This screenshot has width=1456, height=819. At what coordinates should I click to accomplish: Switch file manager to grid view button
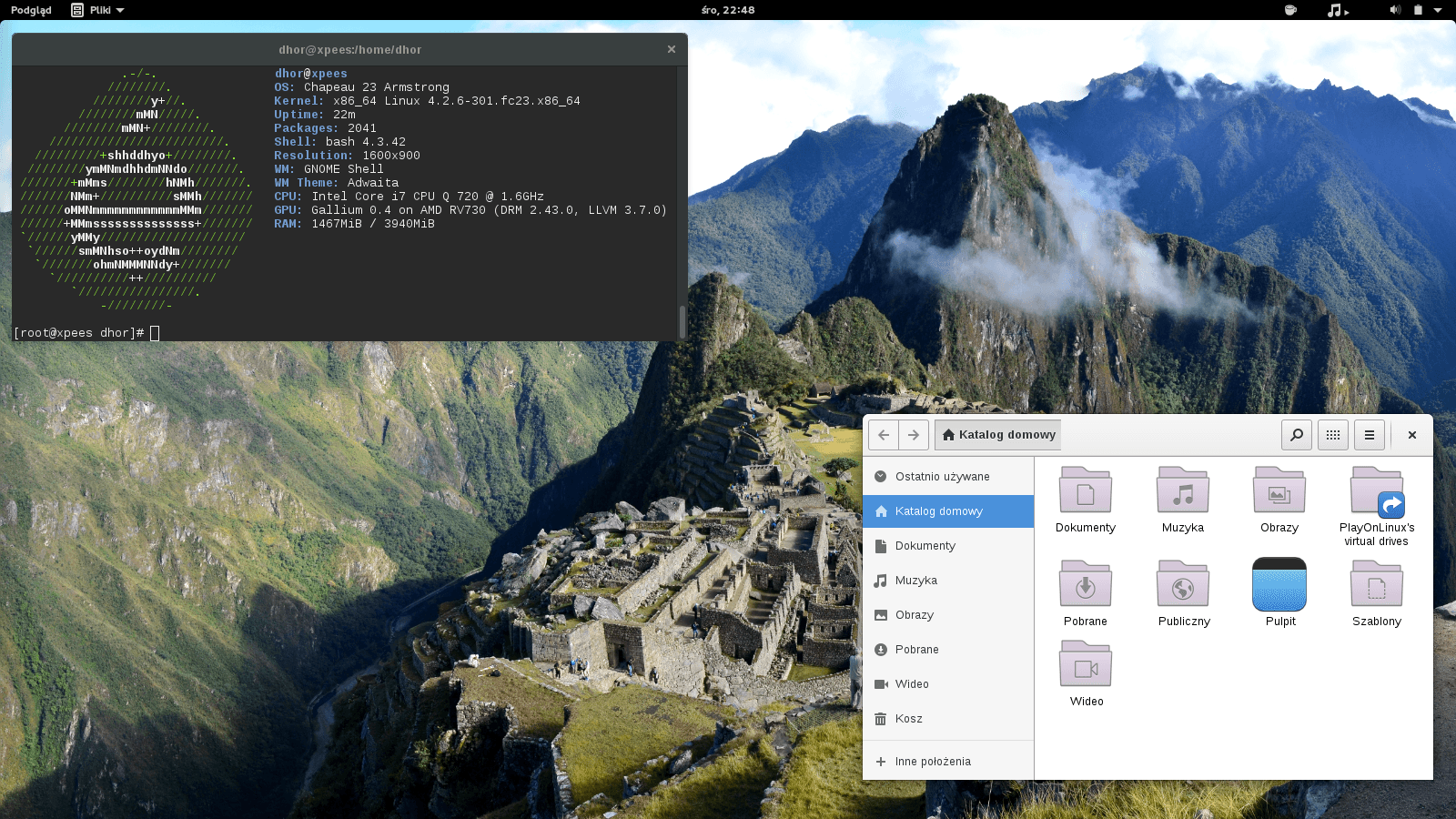point(1333,435)
